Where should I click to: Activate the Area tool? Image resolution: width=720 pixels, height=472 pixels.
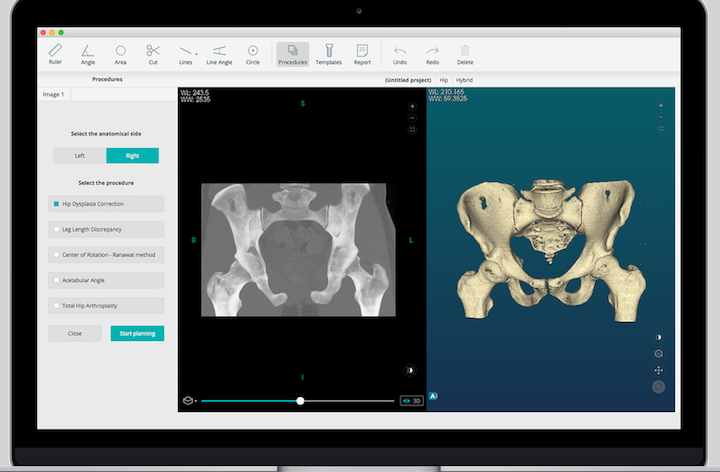pyautogui.click(x=120, y=53)
